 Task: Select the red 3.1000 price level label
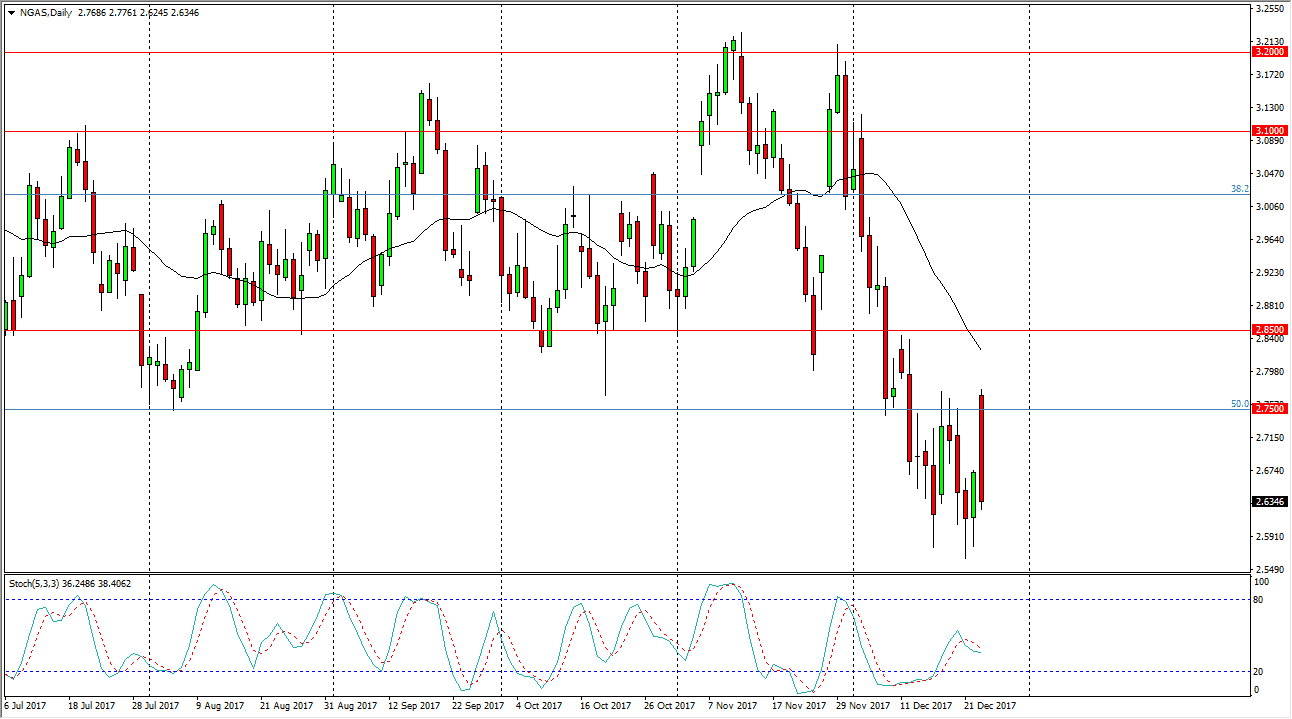coord(1268,131)
